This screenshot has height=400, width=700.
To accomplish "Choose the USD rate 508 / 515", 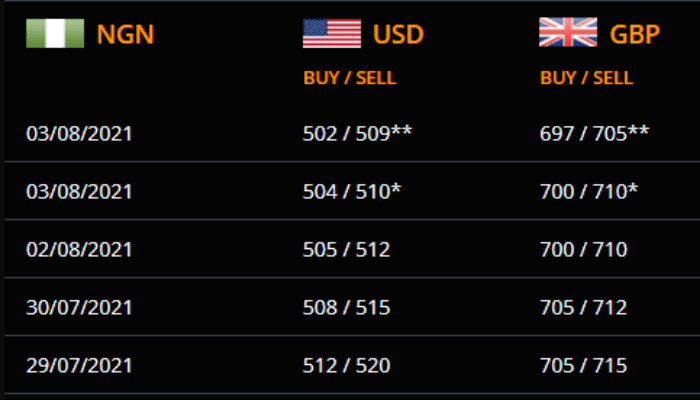I will click(346, 307).
